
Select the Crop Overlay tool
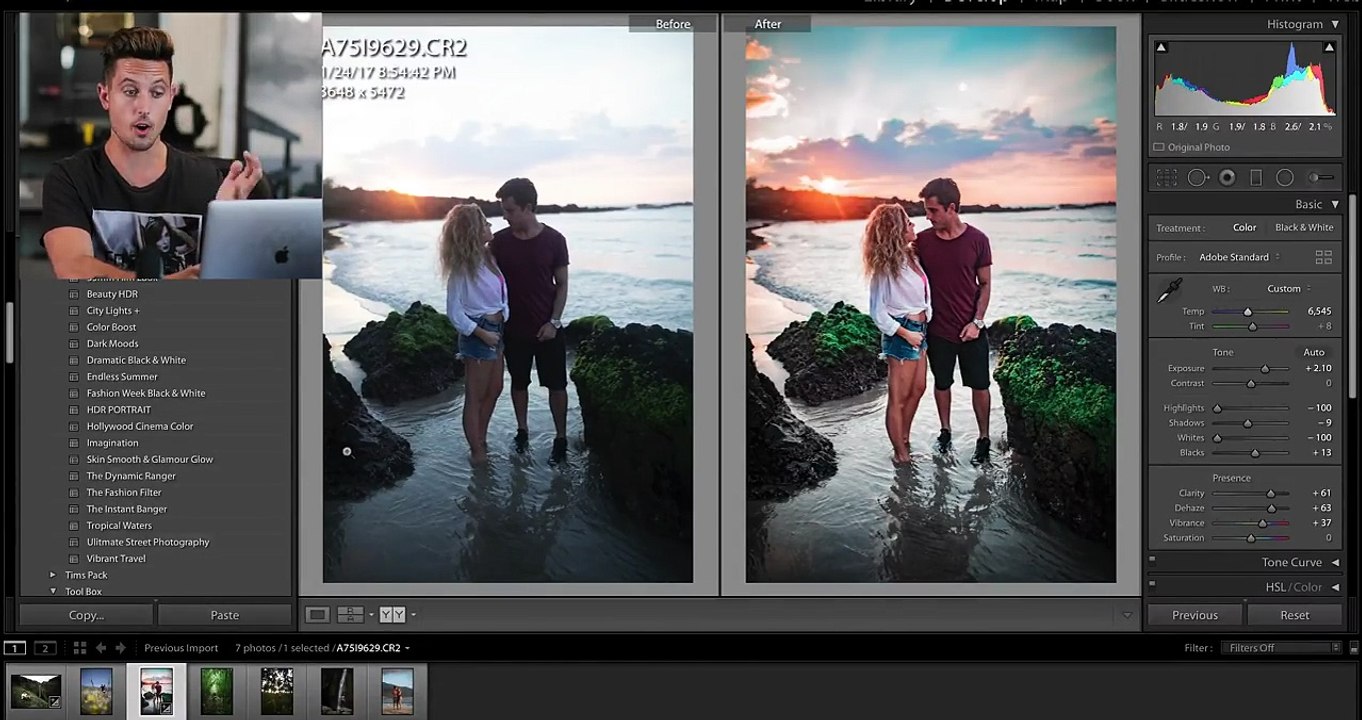tap(1167, 178)
